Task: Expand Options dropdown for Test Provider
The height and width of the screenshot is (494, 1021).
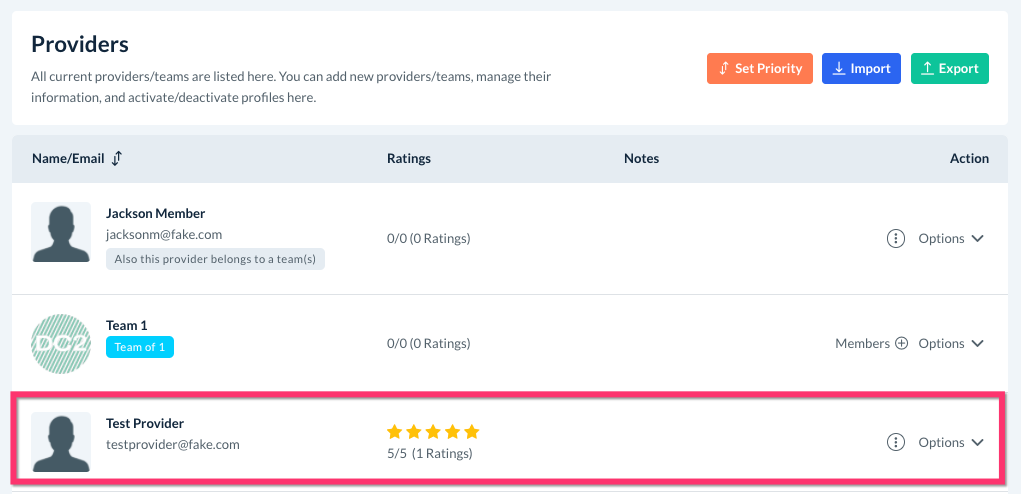Action: 951,442
